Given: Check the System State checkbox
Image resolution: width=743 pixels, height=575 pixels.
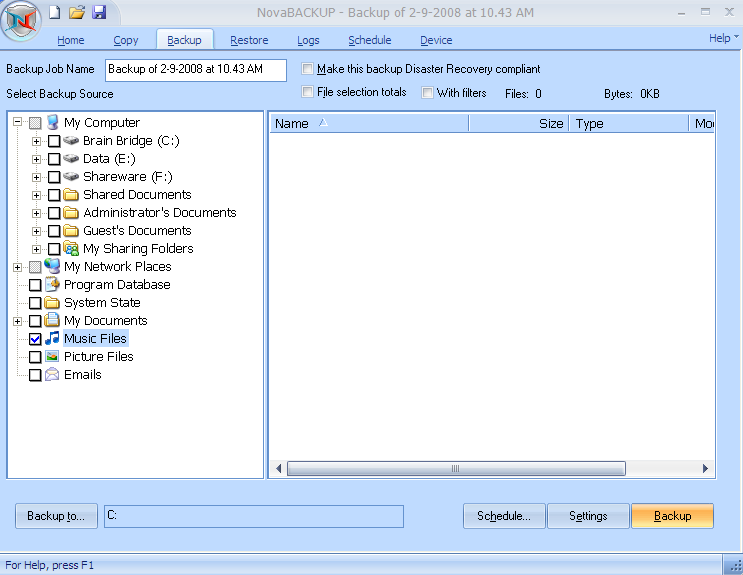Looking at the screenshot, I should tap(35, 303).
